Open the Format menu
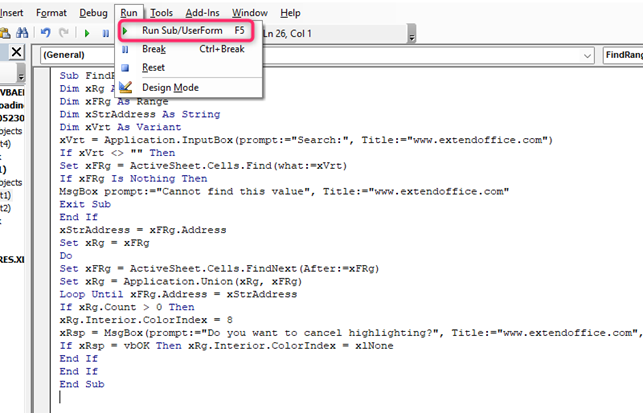 pyautogui.click(x=51, y=13)
